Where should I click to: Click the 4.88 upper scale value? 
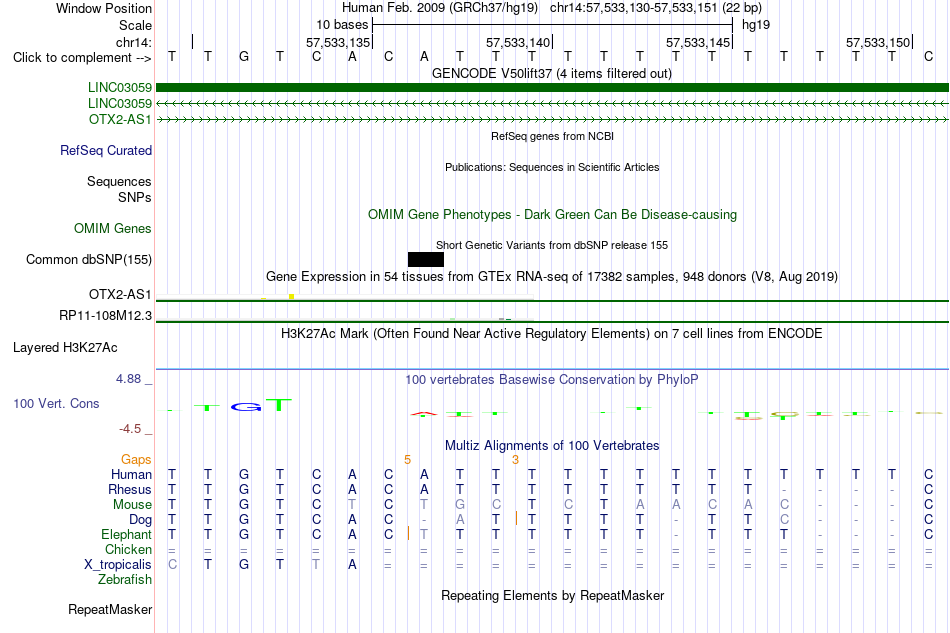(128, 379)
